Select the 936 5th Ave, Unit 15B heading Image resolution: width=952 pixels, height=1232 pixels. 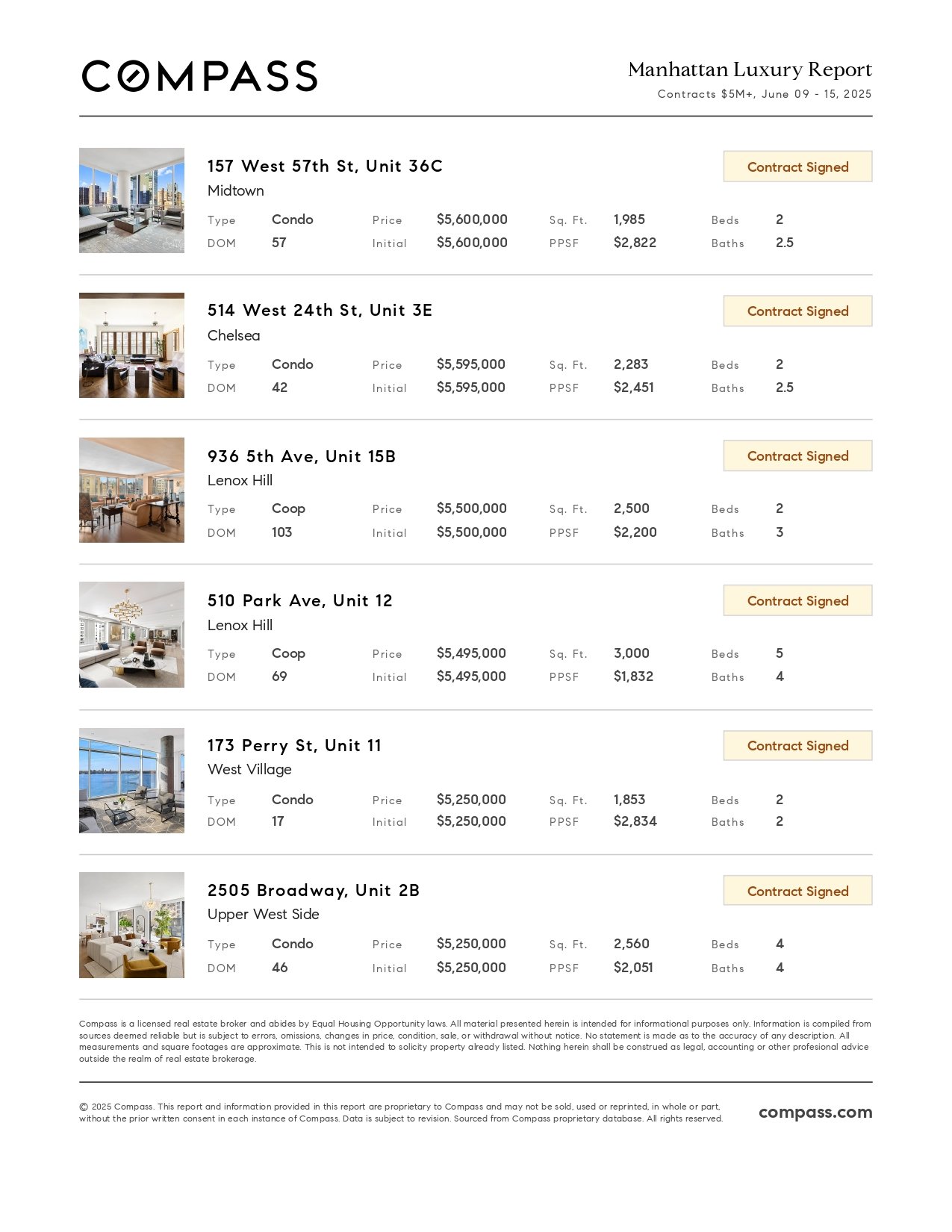(302, 456)
